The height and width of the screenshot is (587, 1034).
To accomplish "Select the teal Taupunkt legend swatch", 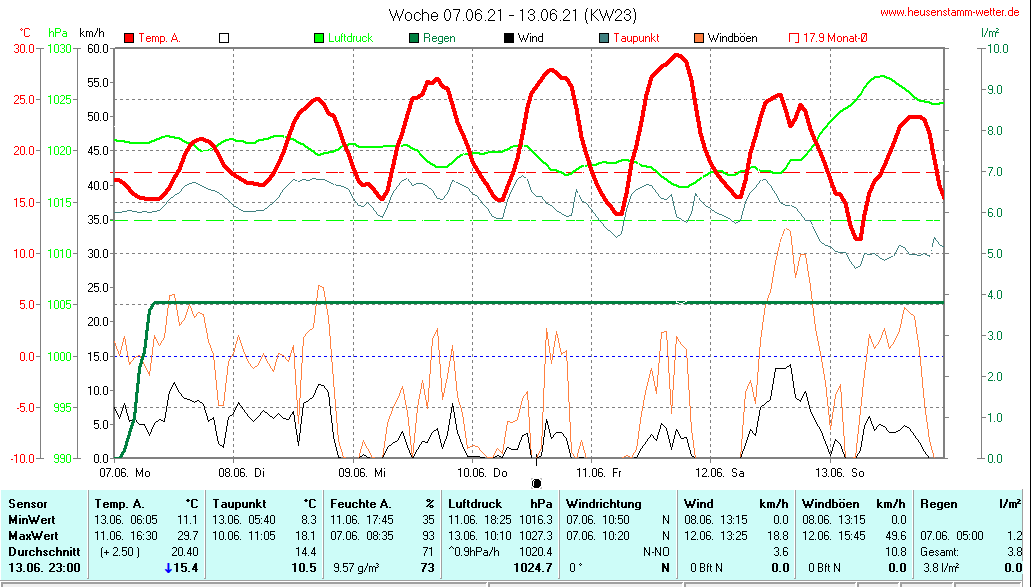I will 604,38.
